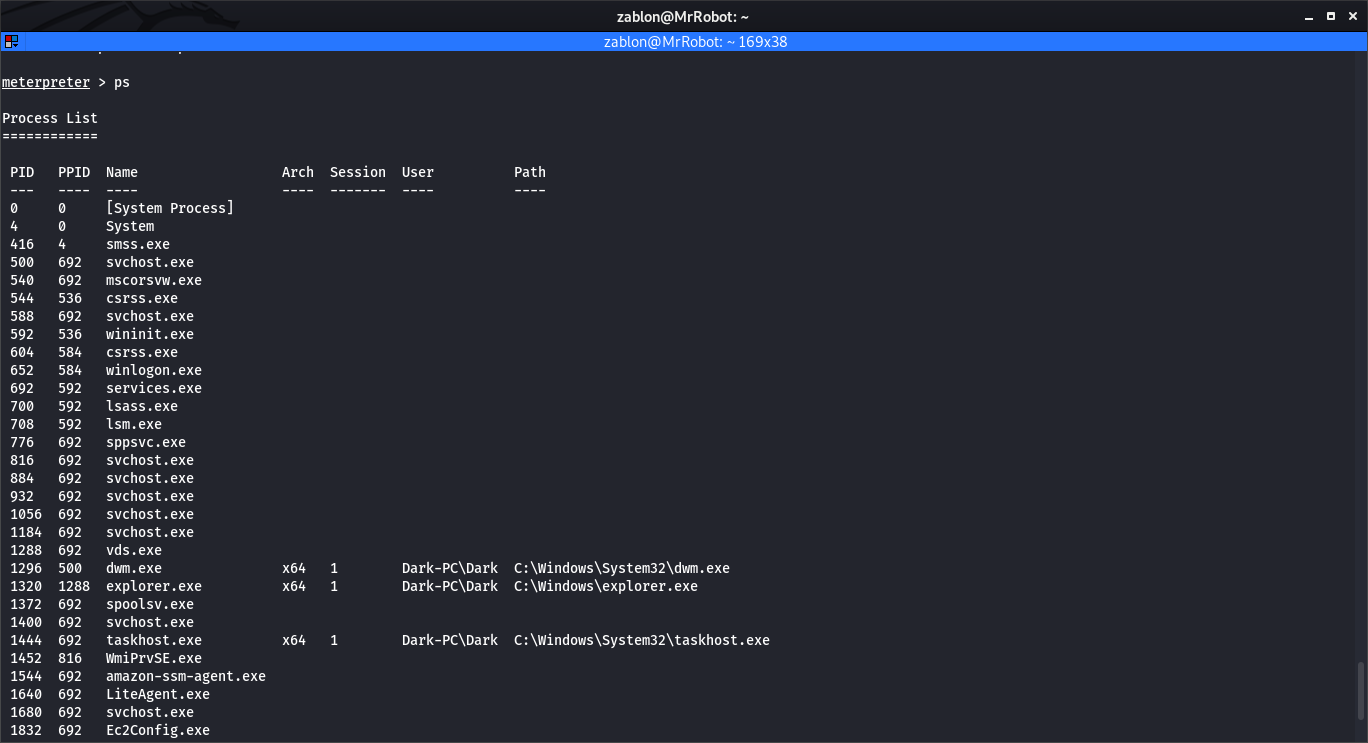Click the PPID column header
This screenshot has width=1368, height=743.
pyautogui.click(x=74, y=172)
